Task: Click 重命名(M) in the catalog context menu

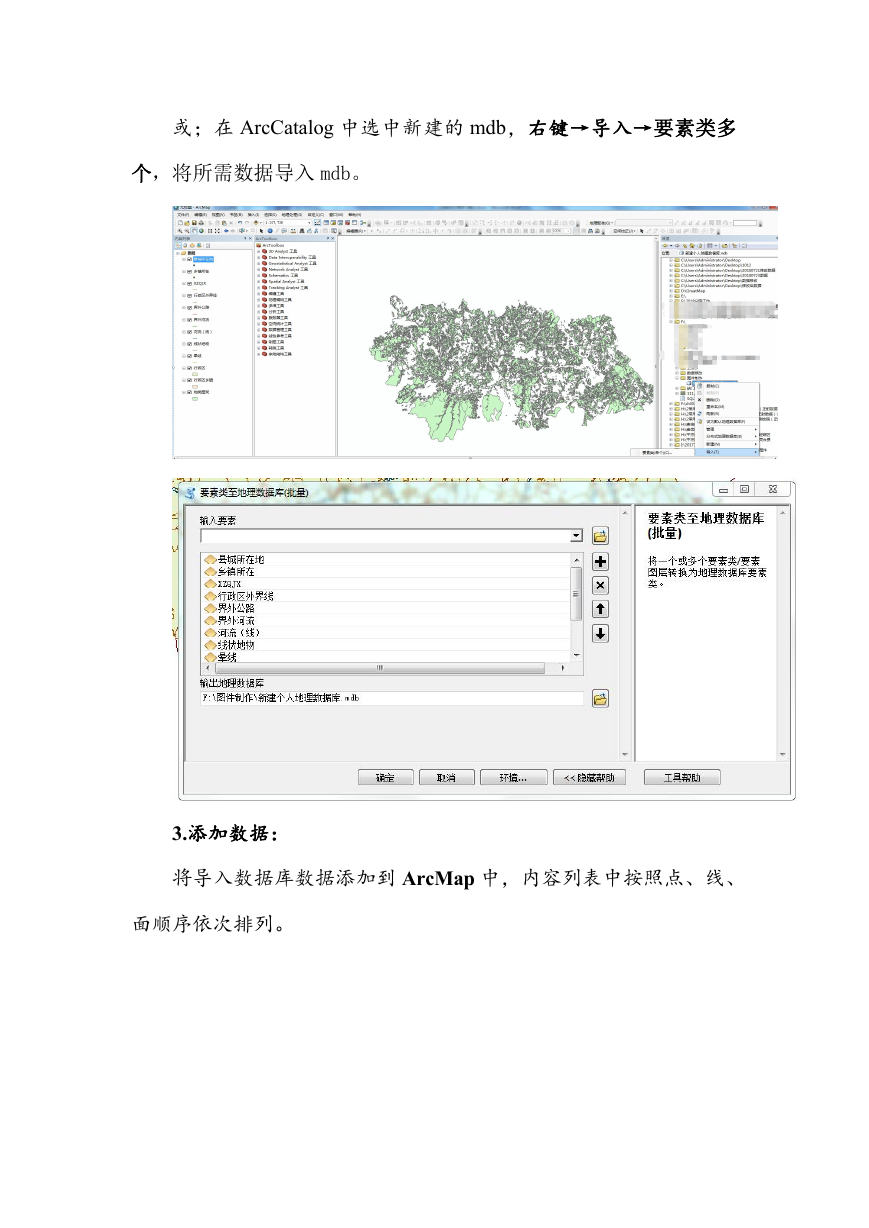Action: [726, 407]
